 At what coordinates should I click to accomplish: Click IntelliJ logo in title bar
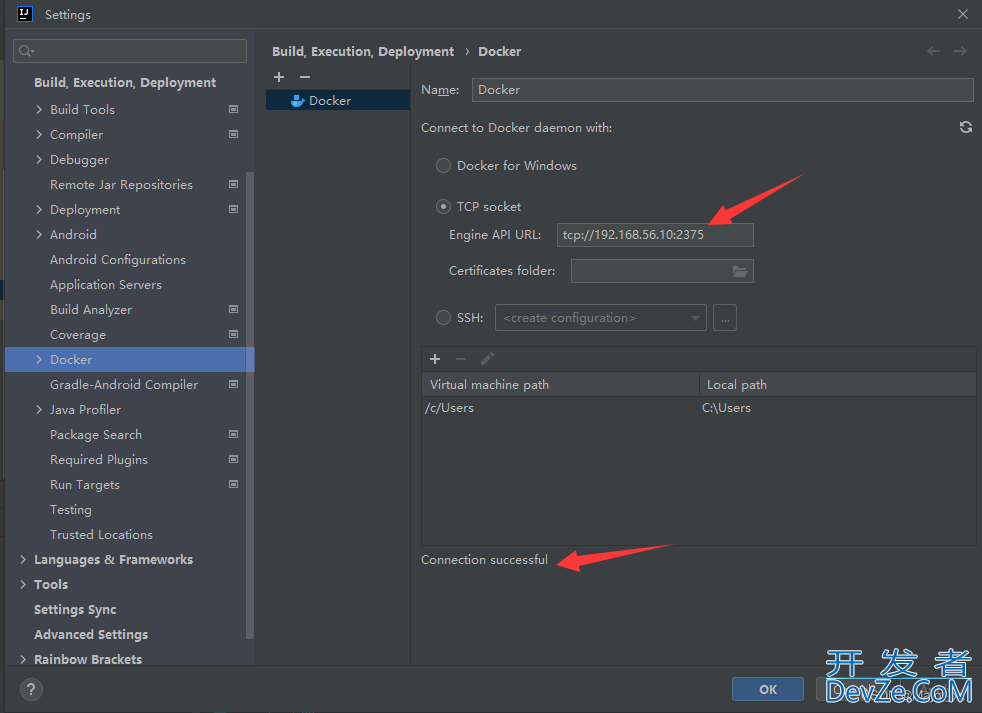(24, 14)
